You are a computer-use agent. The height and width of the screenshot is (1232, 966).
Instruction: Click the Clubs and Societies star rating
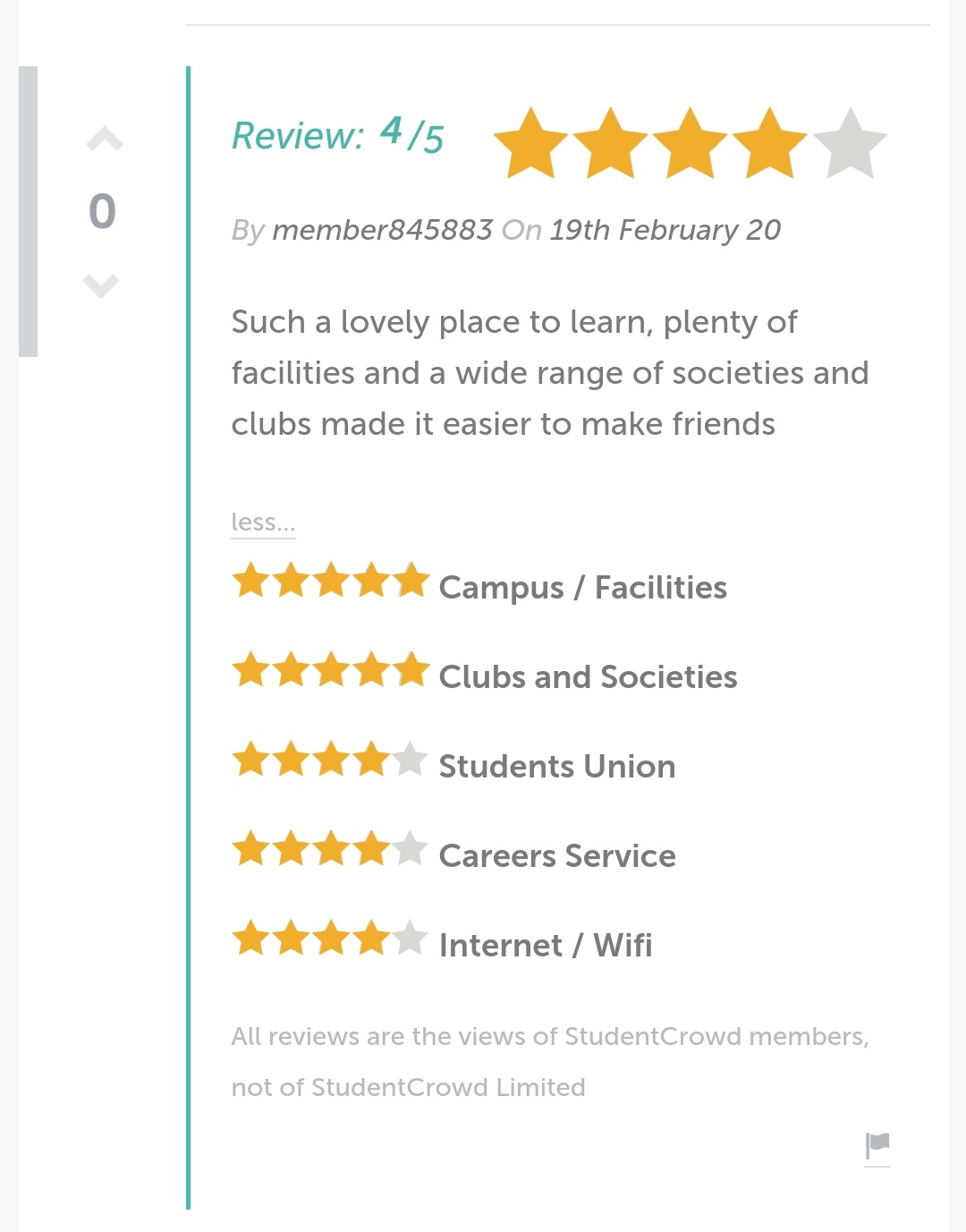(x=331, y=670)
